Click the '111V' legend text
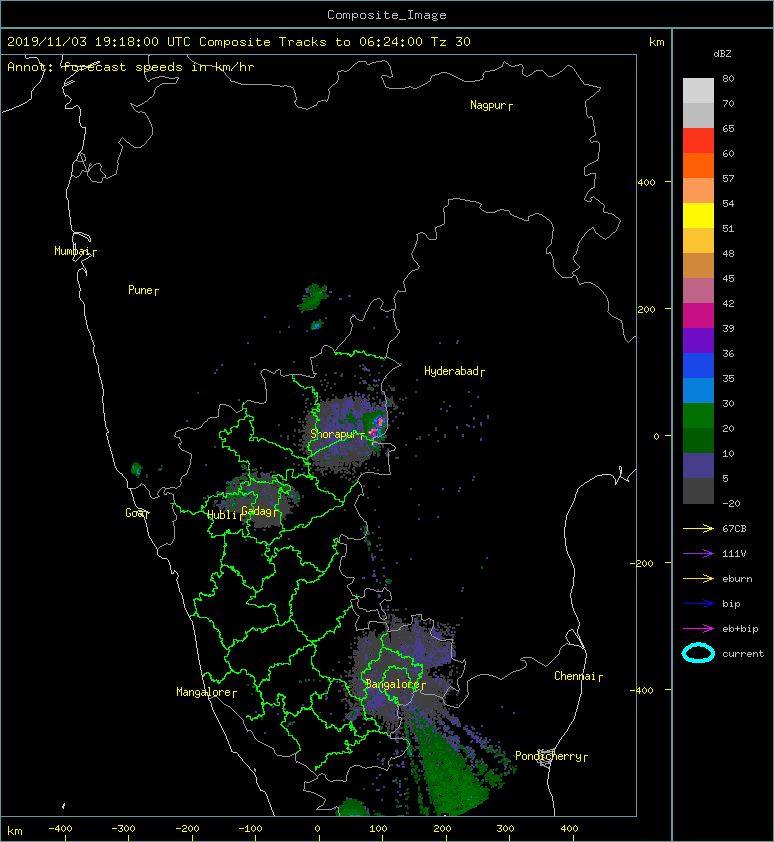Screen dimensions: 774x842 coord(734,554)
